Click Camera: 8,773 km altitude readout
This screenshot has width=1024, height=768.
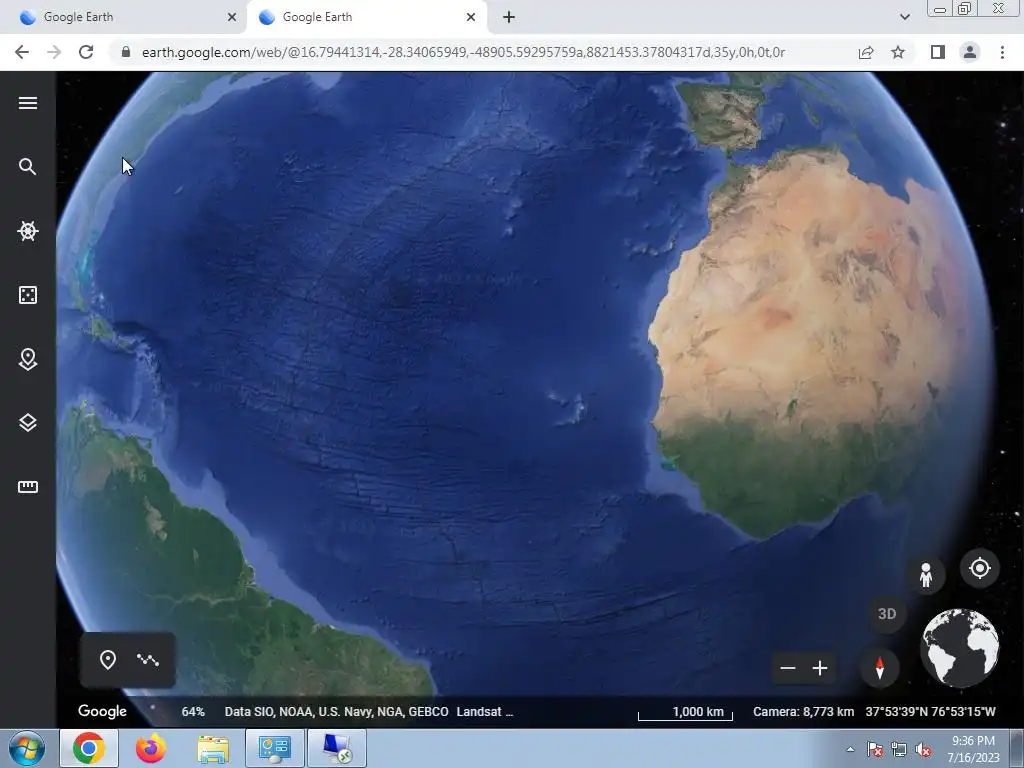click(x=803, y=712)
